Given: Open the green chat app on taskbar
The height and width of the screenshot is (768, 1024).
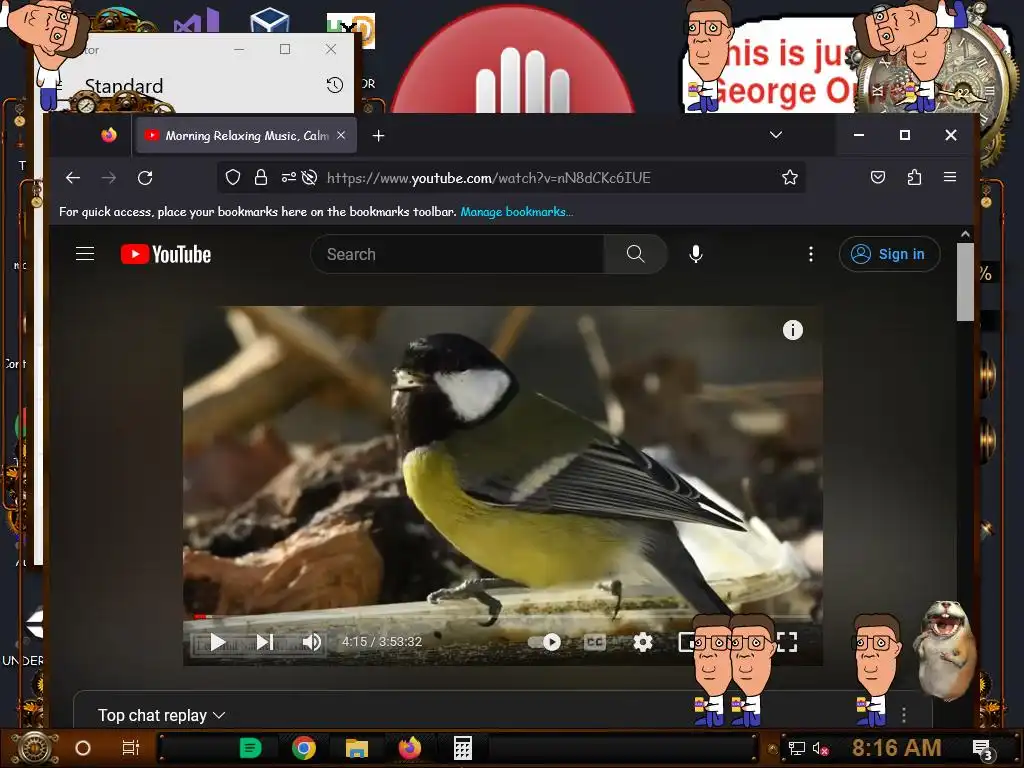Looking at the screenshot, I should 250,748.
